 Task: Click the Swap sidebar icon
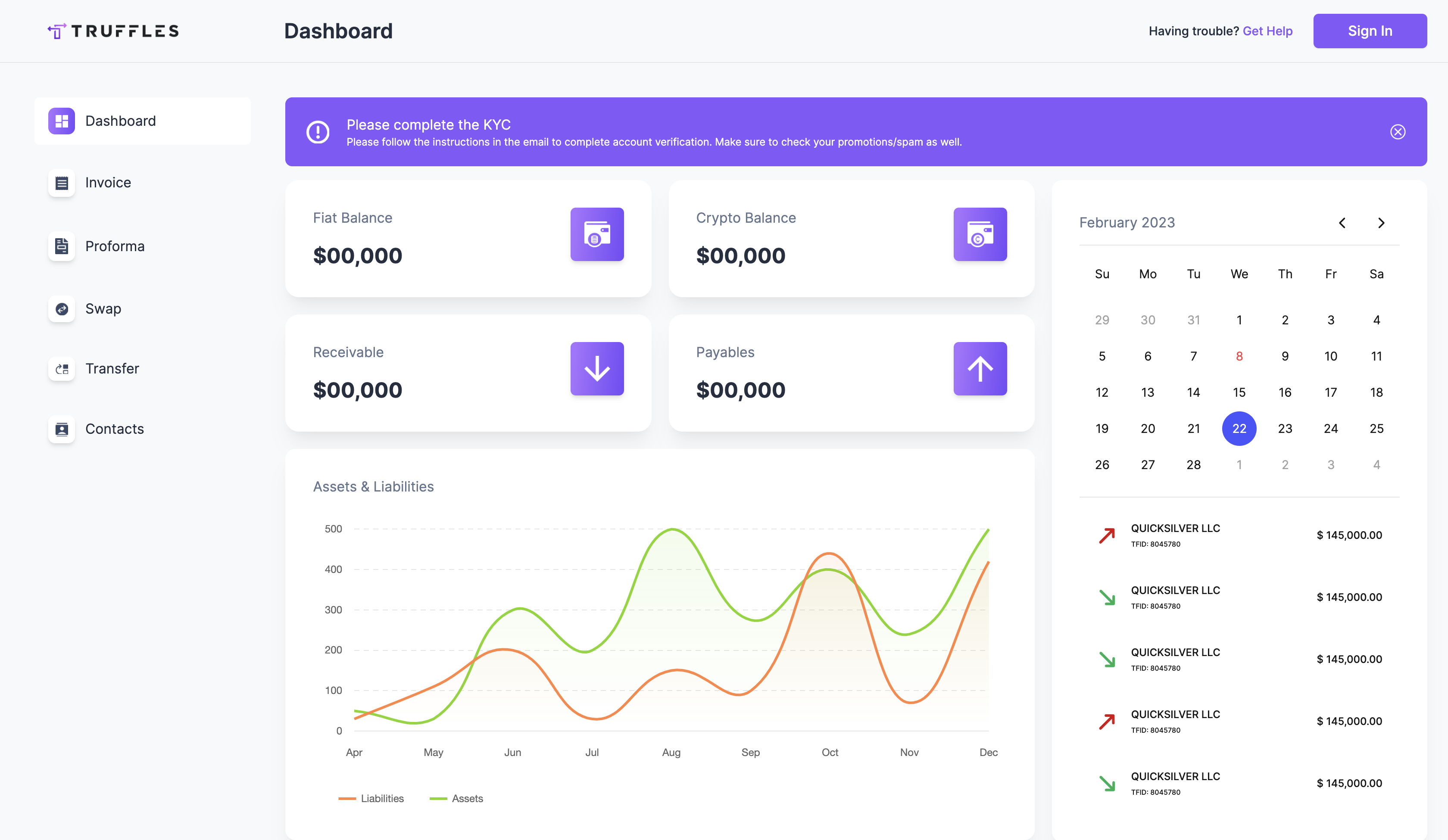[x=62, y=308]
